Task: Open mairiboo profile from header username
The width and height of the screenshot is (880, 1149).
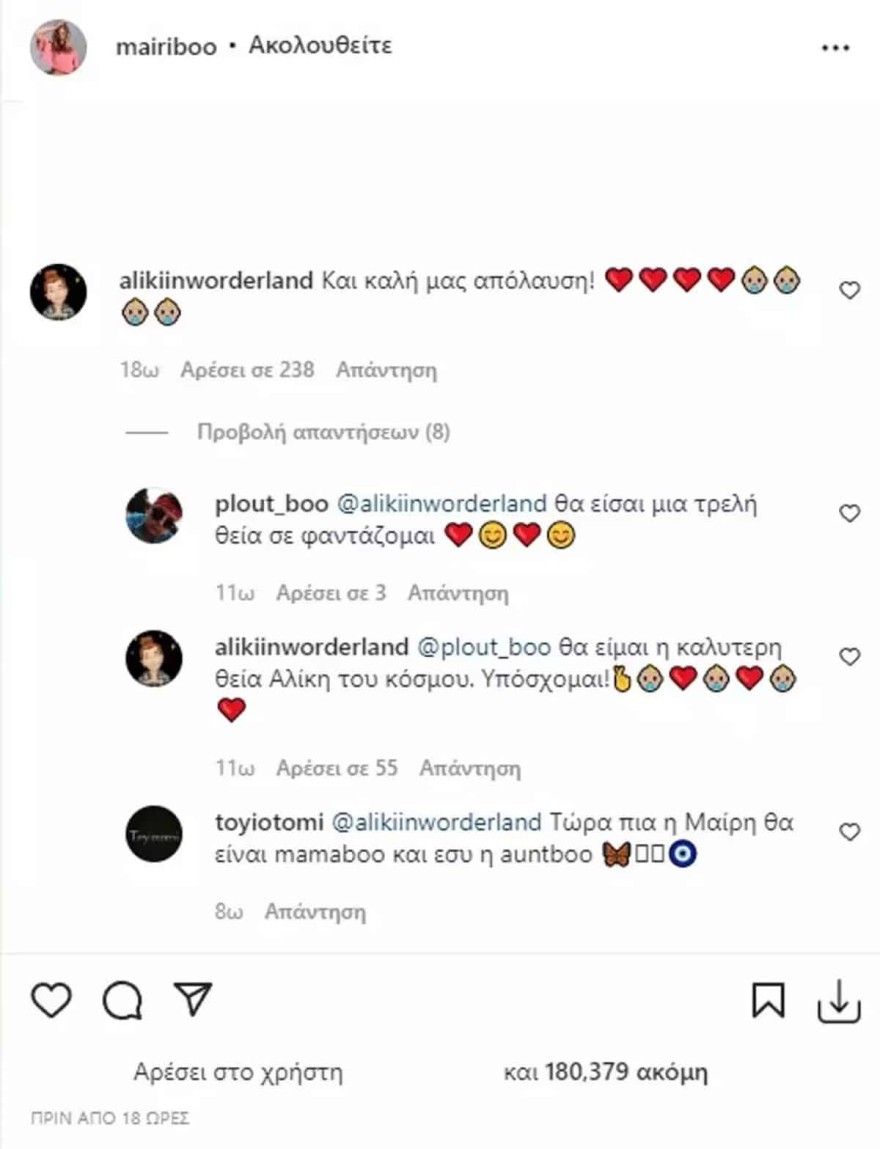Action: (166, 47)
